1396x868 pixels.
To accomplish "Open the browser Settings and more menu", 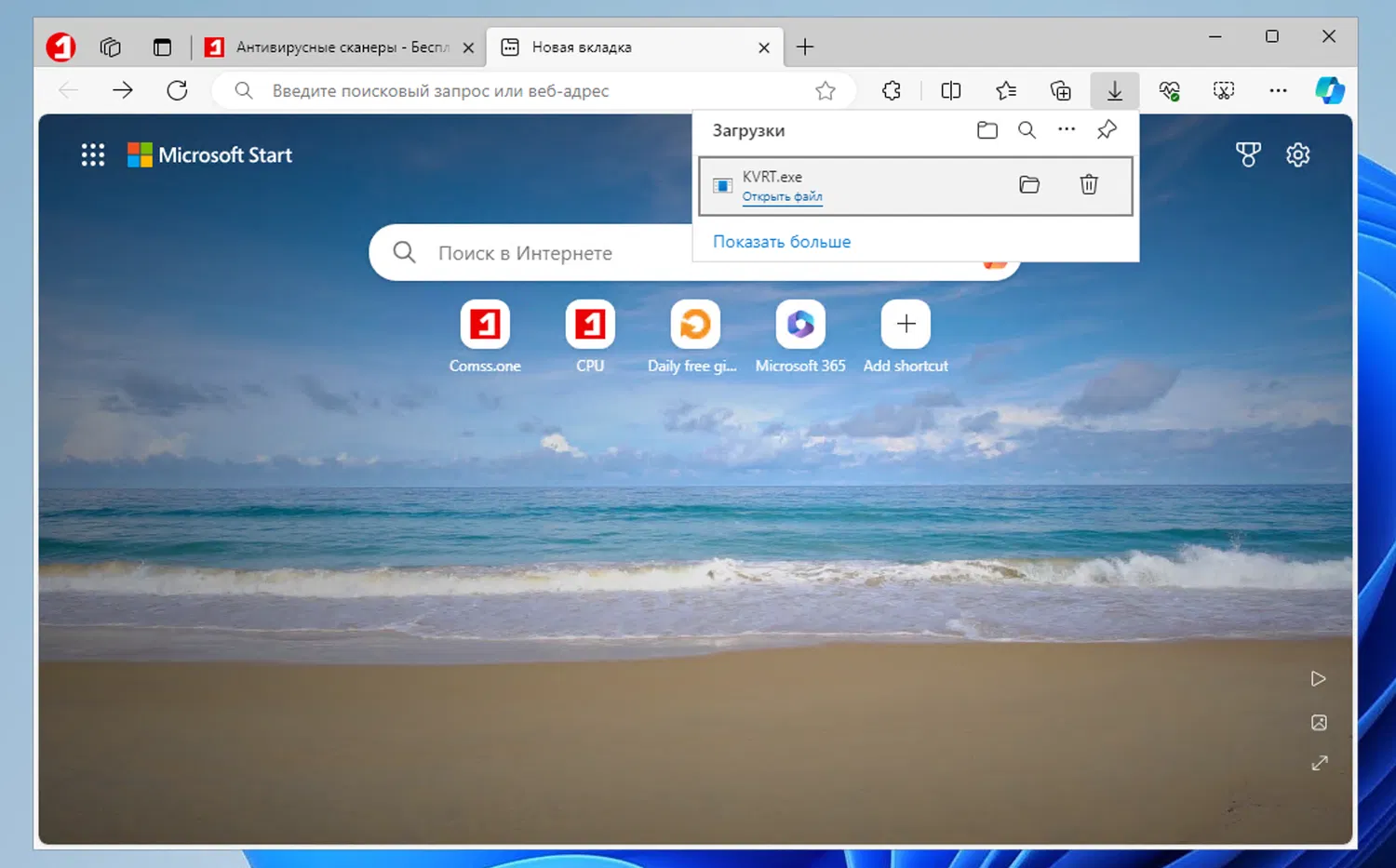I will (x=1278, y=90).
